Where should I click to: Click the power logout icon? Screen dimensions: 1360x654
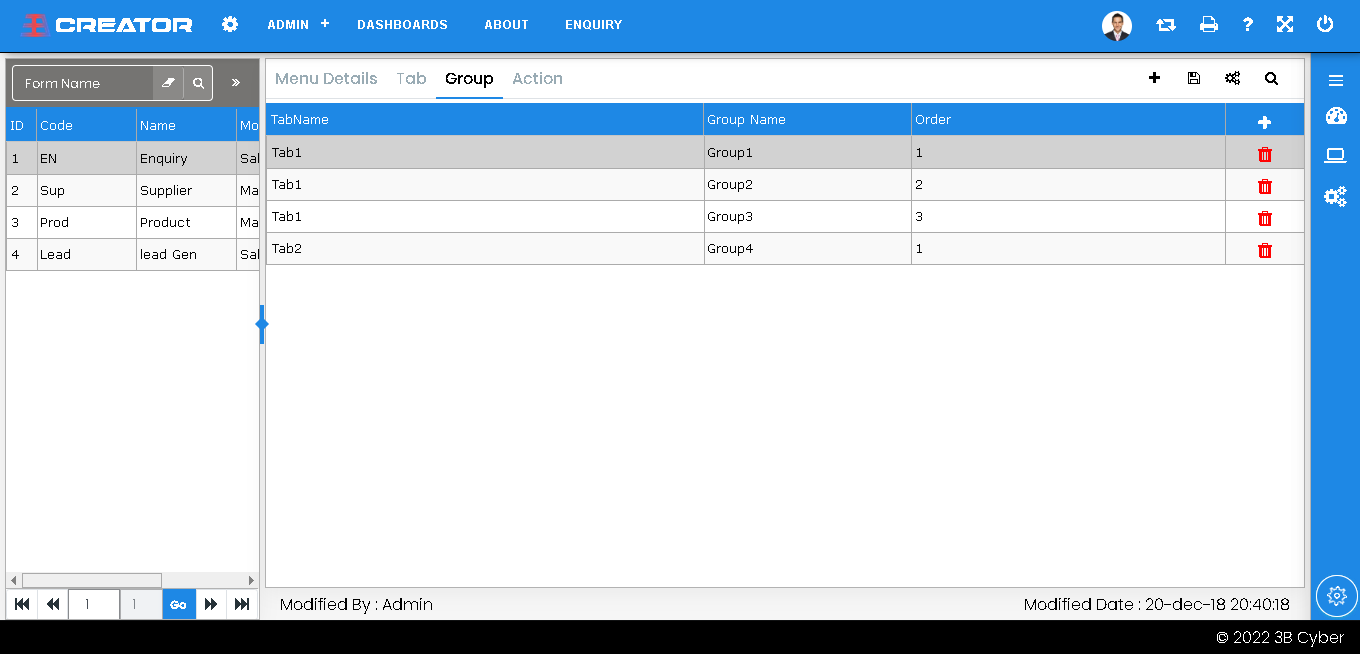1325,25
